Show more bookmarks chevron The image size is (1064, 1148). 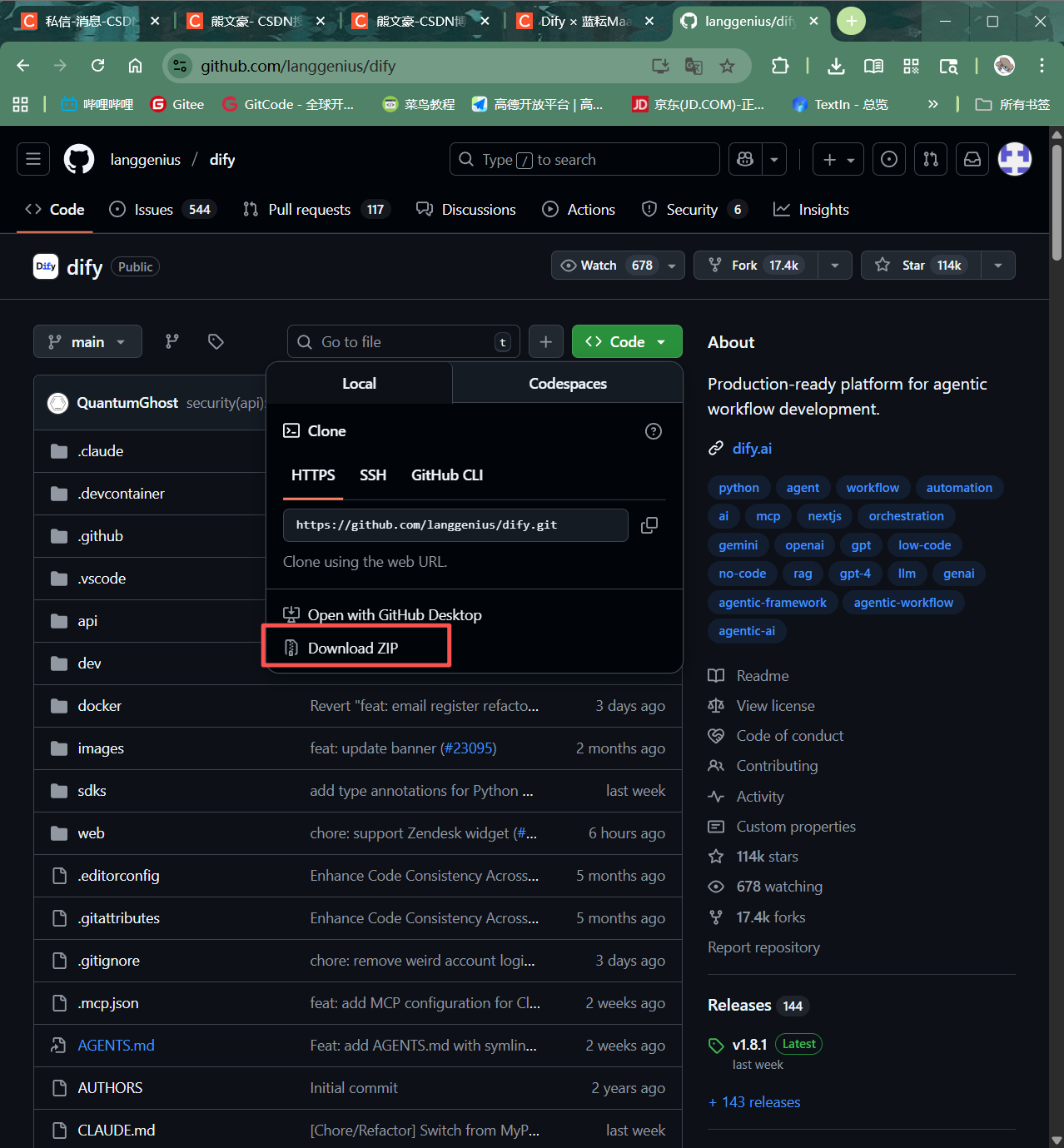pos(932,104)
